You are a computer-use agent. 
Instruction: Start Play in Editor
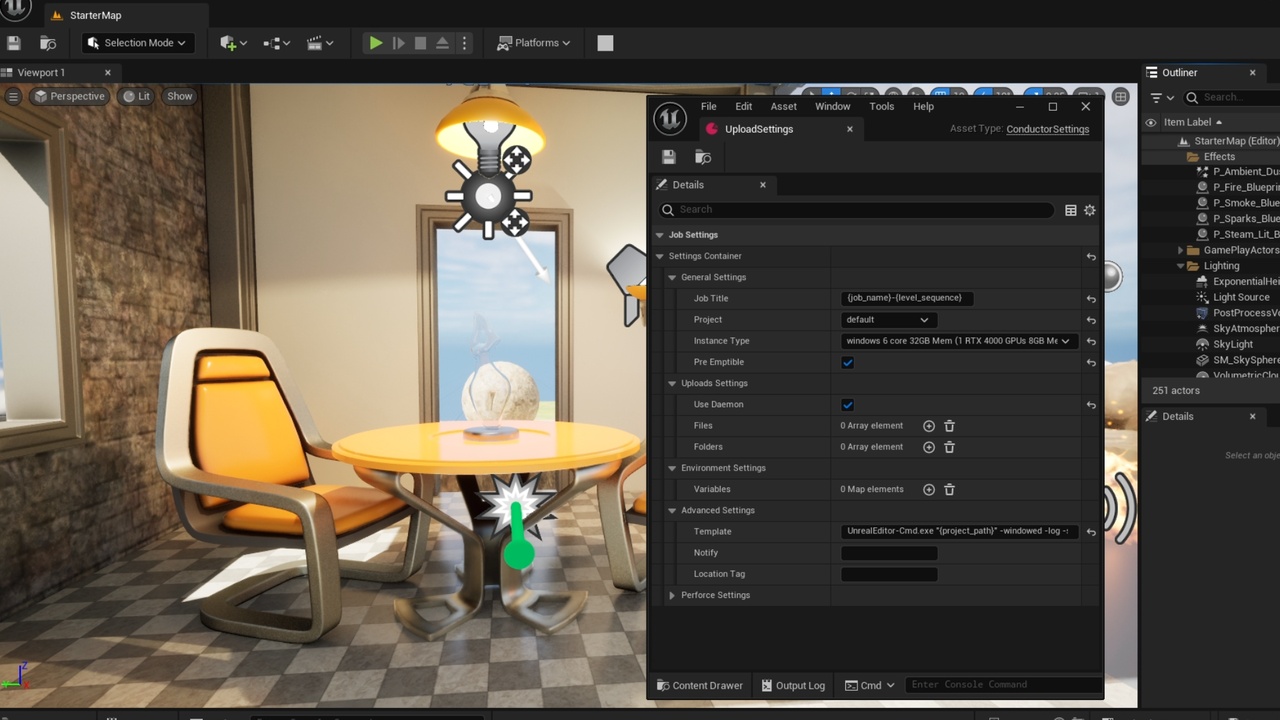tap(376, 43)
